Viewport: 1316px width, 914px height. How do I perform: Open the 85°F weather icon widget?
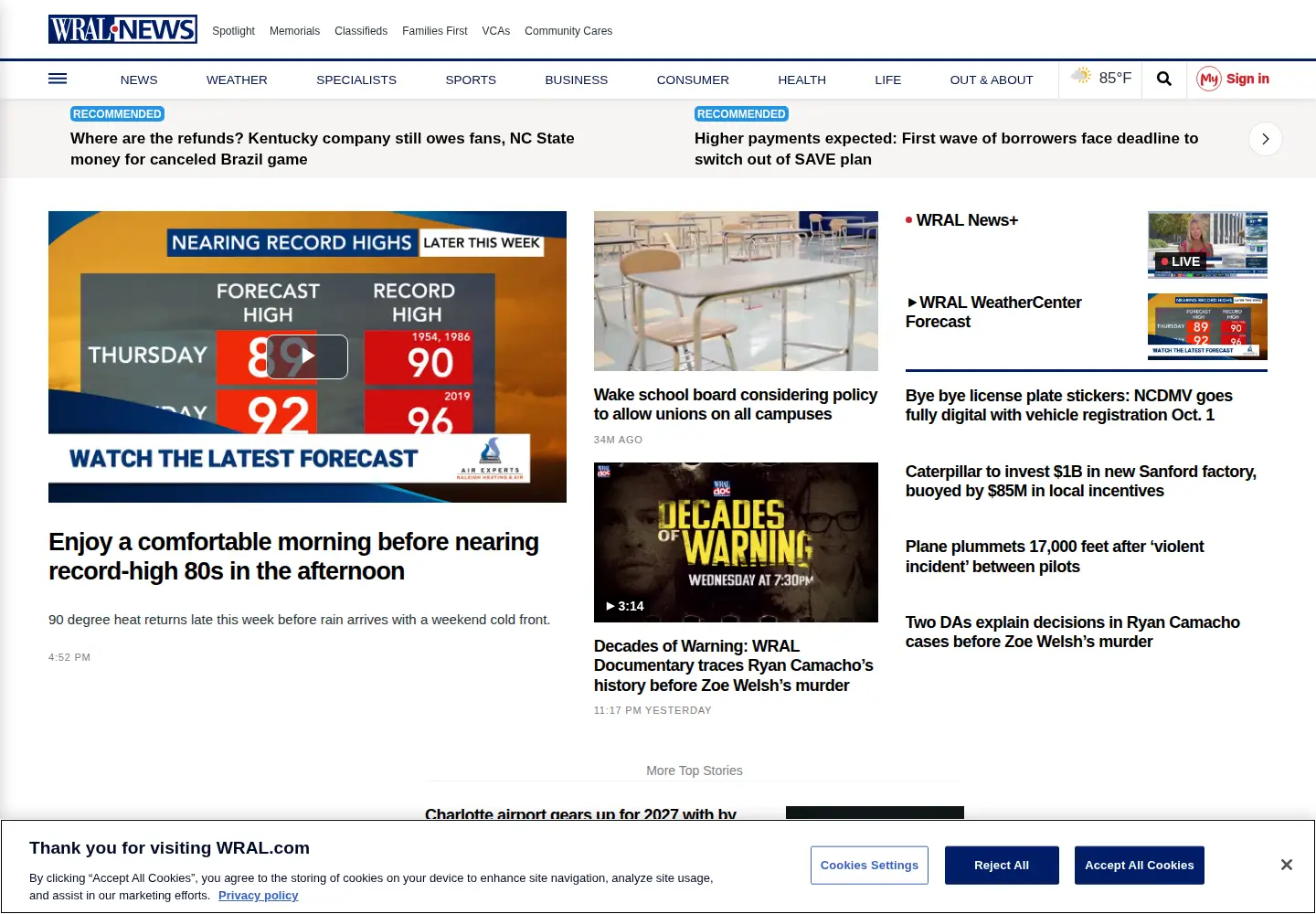1101,78
